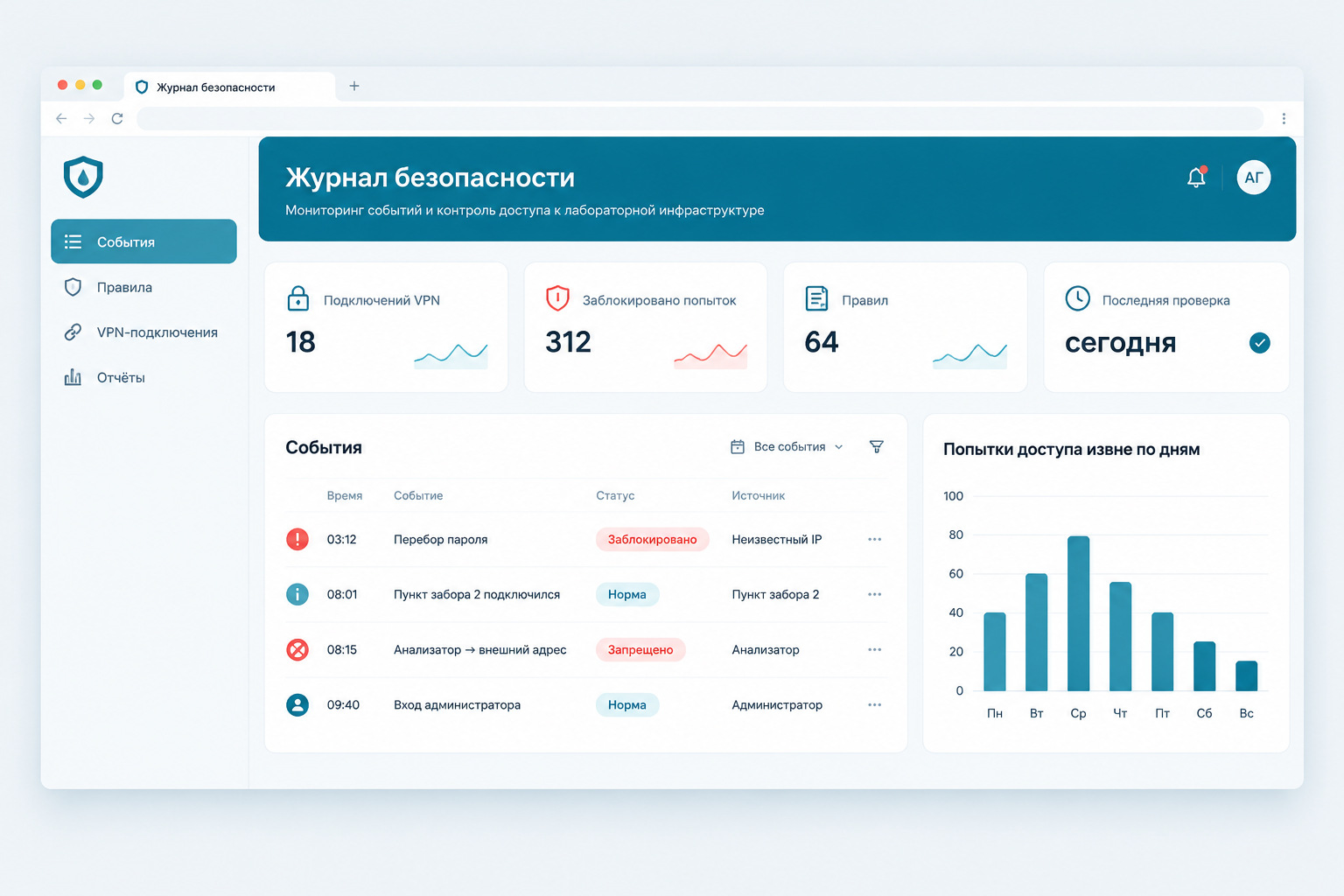Click the Заблокировано status badge
The width and height of the screenshot is (1344, 896).
point(653,540)
